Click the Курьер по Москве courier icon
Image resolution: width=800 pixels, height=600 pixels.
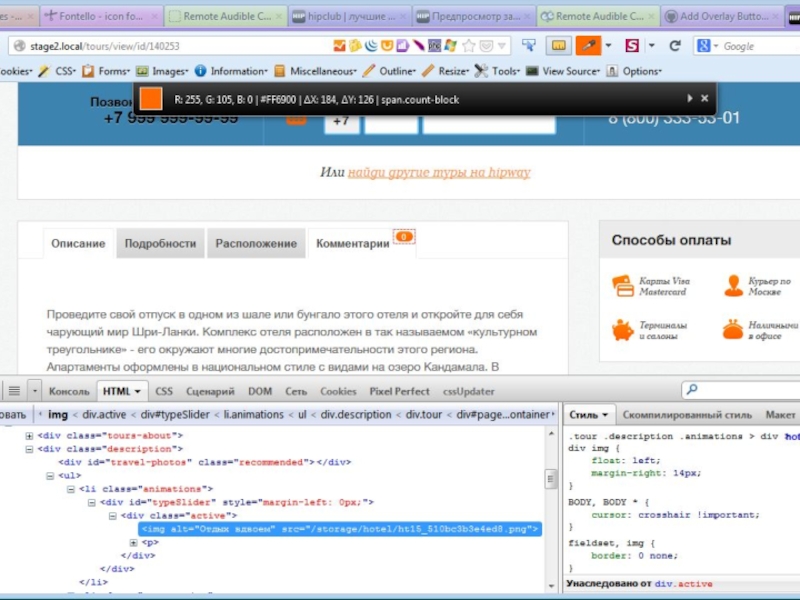[x=733, y=286]
